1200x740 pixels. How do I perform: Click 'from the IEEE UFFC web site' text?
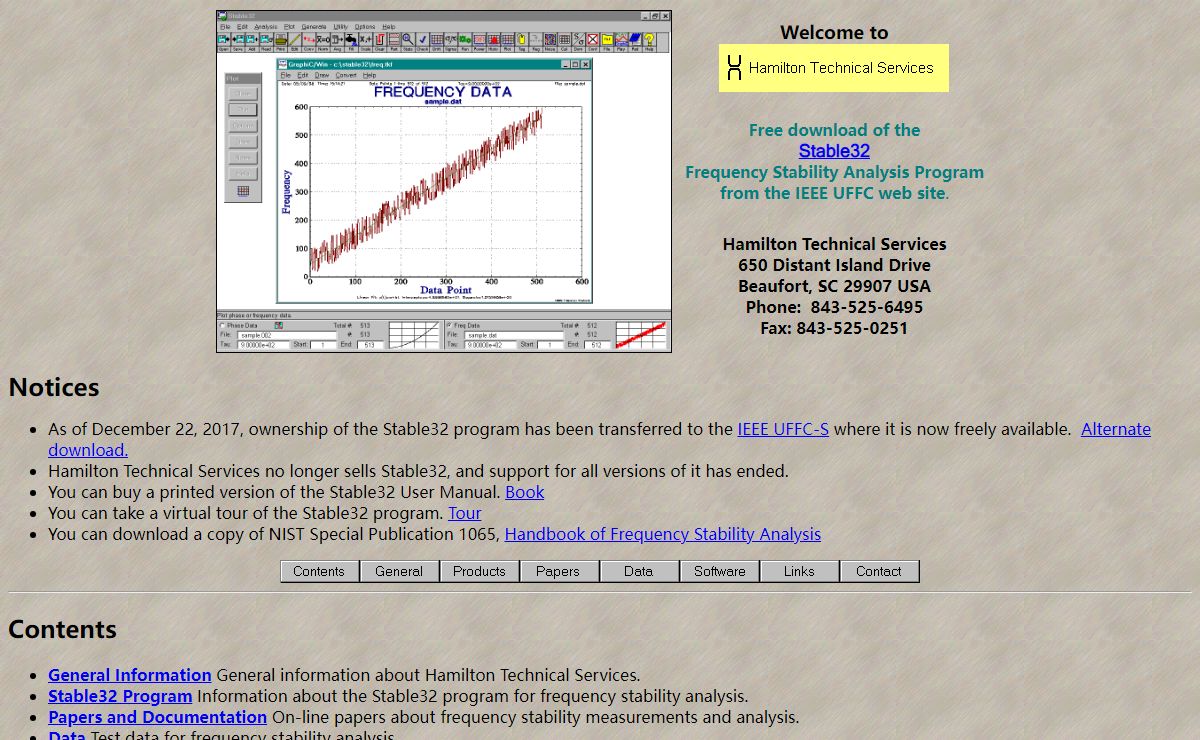pyautogui.click(x=832, y=193)
